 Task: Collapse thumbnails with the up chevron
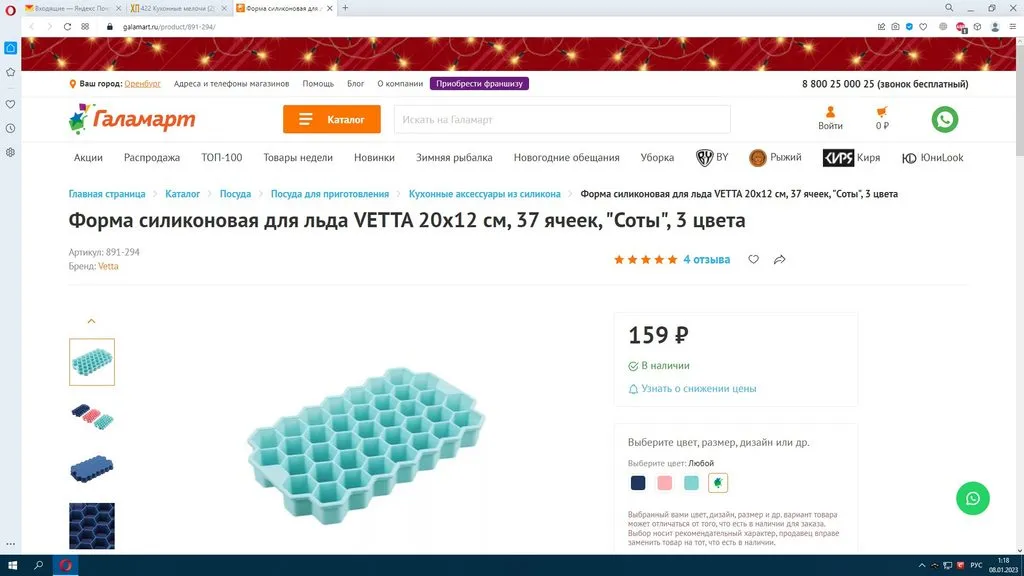91,321
